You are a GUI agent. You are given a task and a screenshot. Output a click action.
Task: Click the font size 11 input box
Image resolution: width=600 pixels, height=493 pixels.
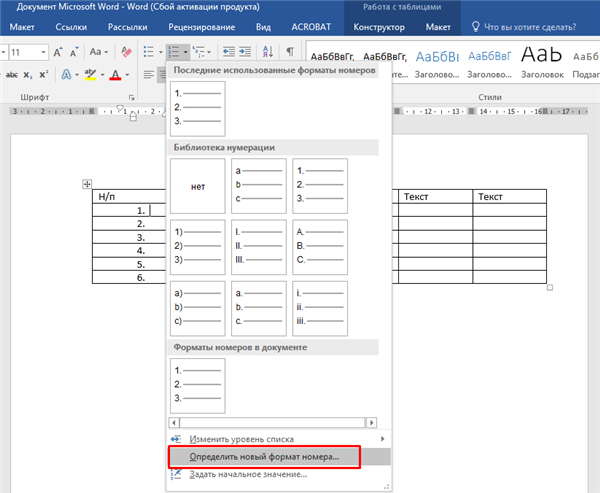click(x=24, y=52)
